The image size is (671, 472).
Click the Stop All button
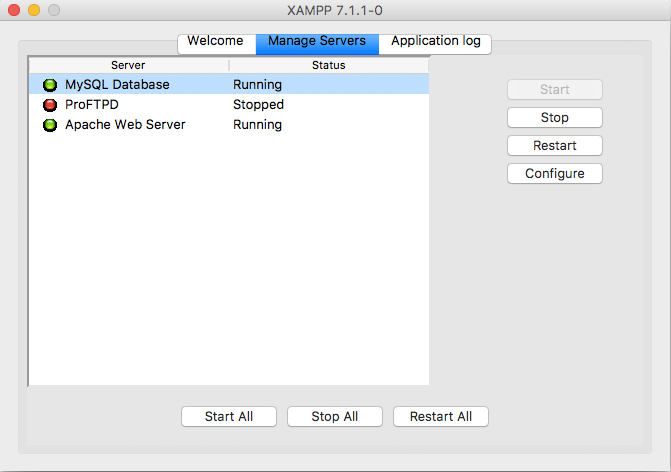[334, 416]
